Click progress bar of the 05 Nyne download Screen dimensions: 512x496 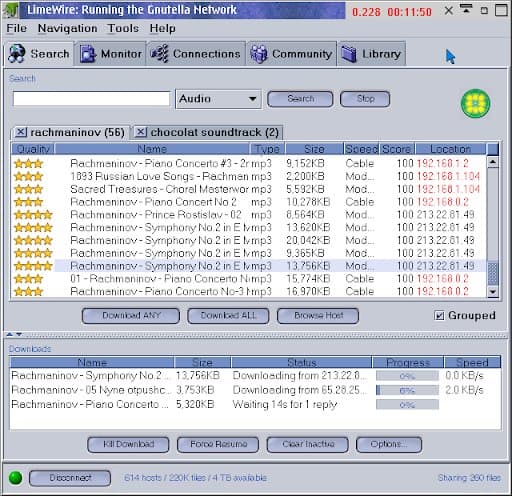407,390
